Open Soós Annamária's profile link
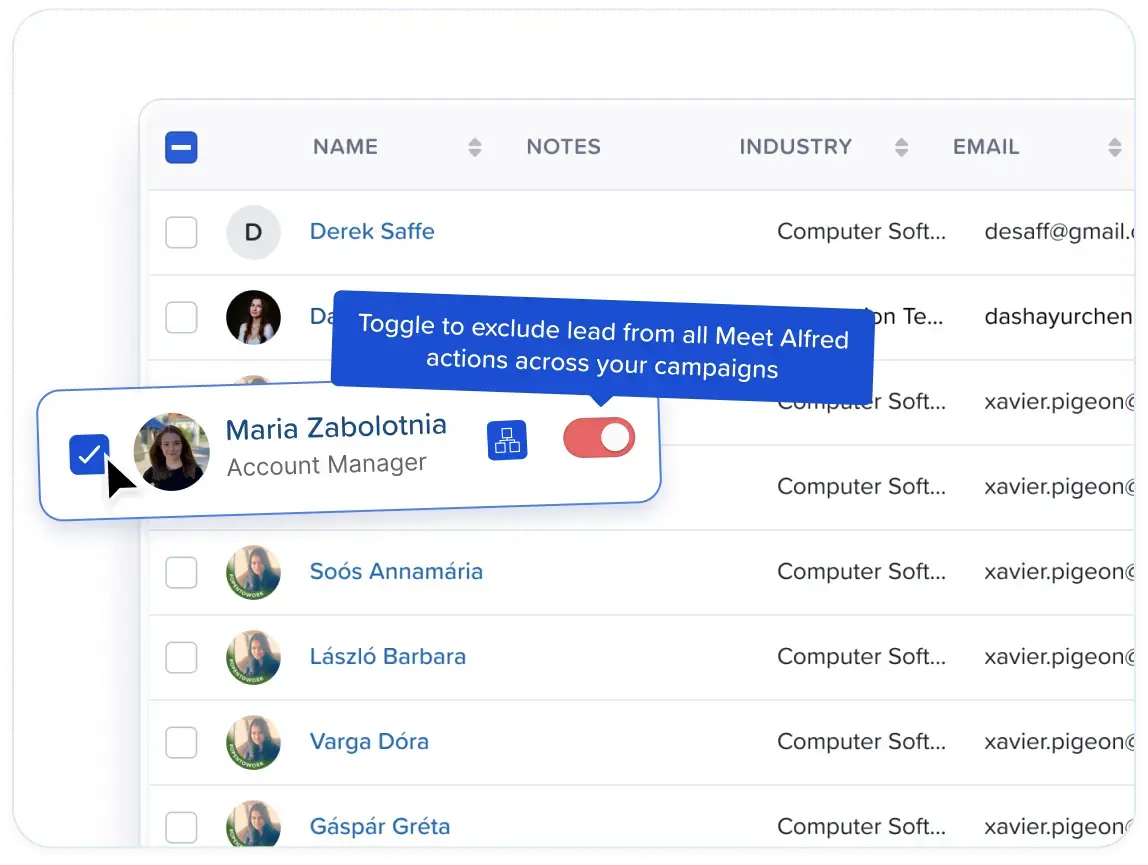Viewport: 1148px width, 865px height. point(396,571)
